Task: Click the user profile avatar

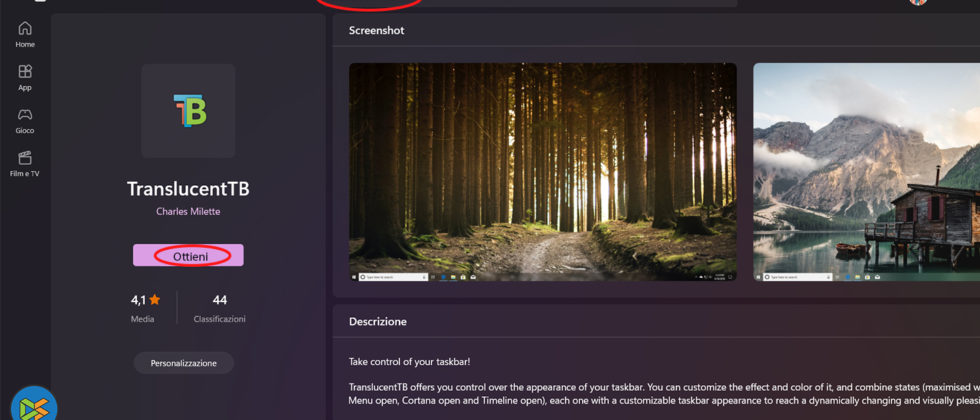Action: [918, 2]
